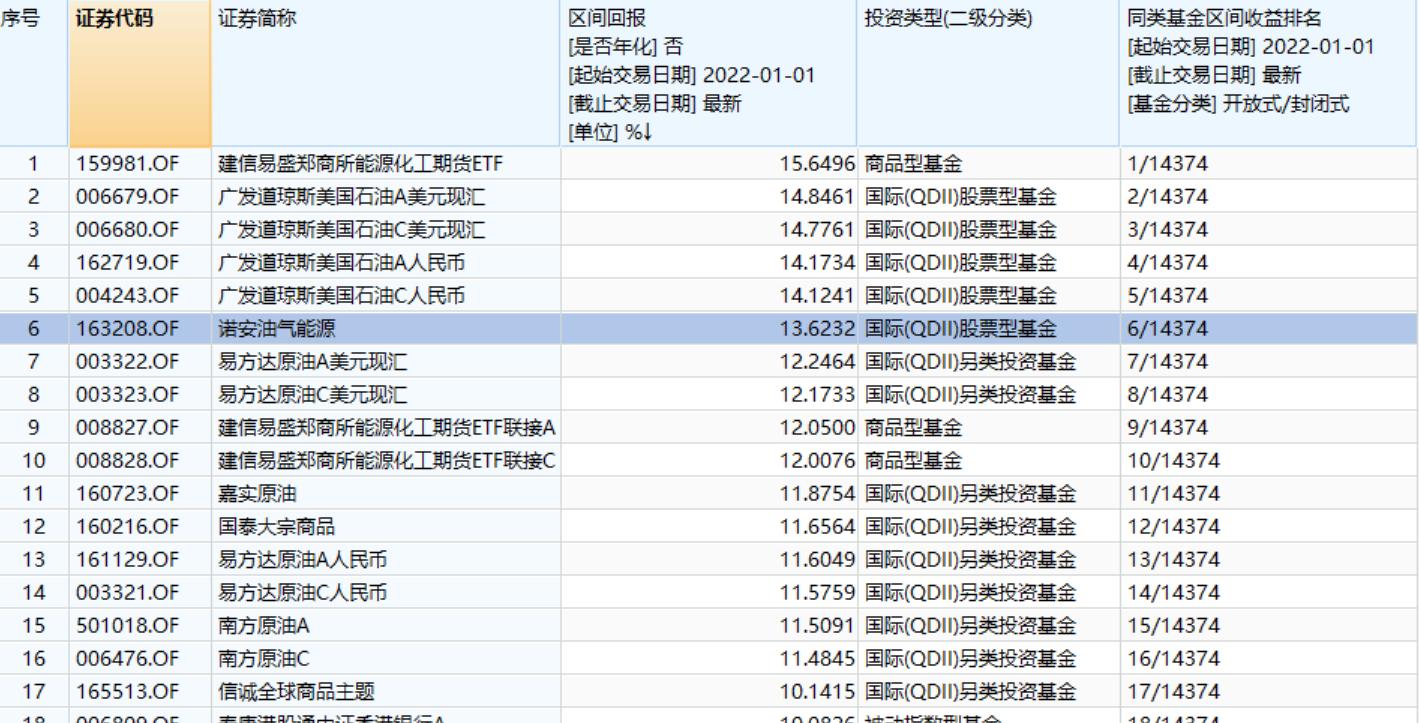Screen dimensions: 1420x723
Task: Select return value 12.0500
Action: point(817,428)
